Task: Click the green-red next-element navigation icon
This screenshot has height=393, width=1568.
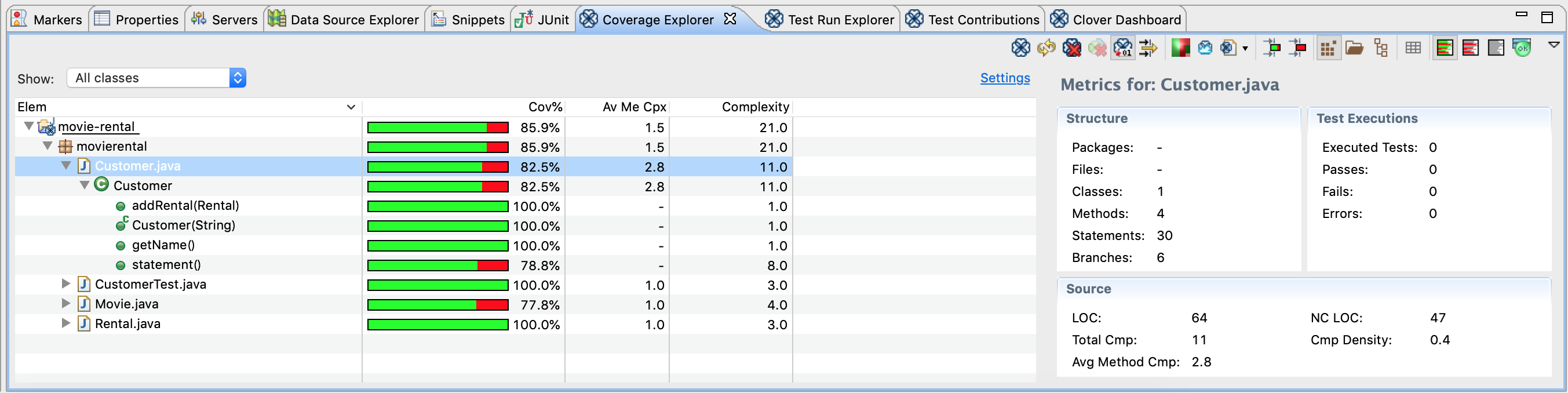Action: coord(1271,48)
